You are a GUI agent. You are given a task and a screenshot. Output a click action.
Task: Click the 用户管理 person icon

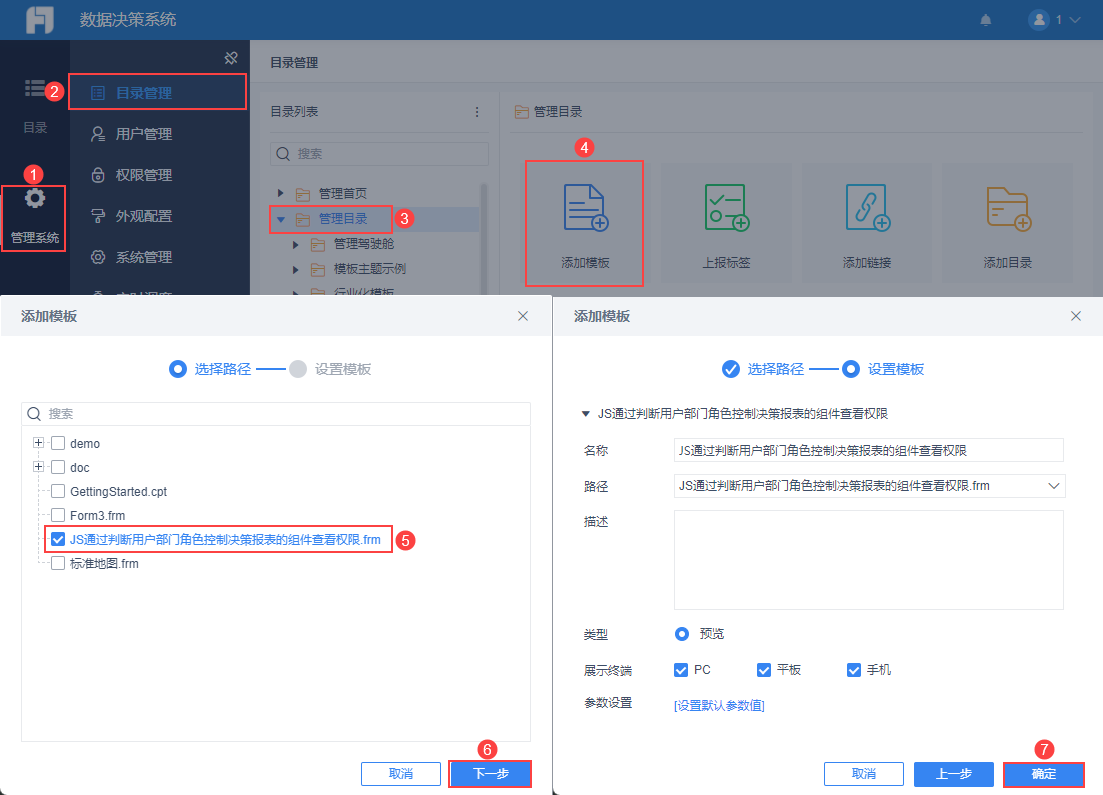coord(98,134)
